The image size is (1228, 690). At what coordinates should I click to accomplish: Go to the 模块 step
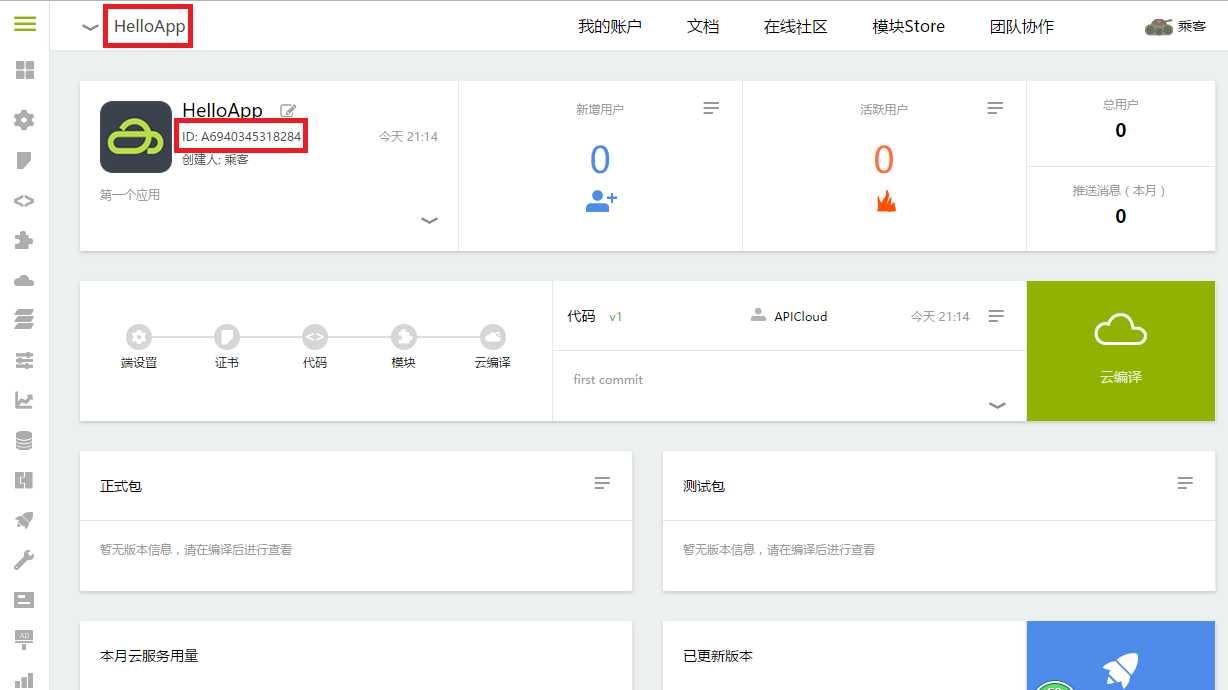(403, 347)
